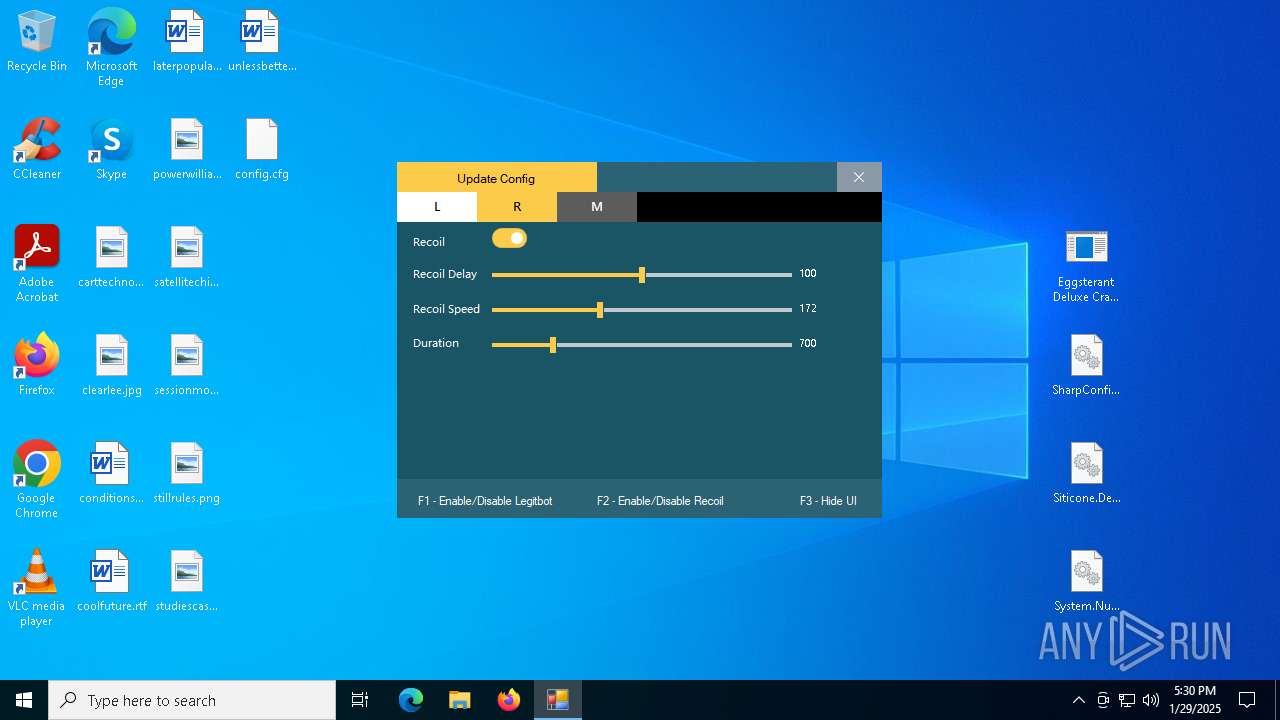Select the System.Nu file icon

pyautogui.click(x=1086, y=582)
